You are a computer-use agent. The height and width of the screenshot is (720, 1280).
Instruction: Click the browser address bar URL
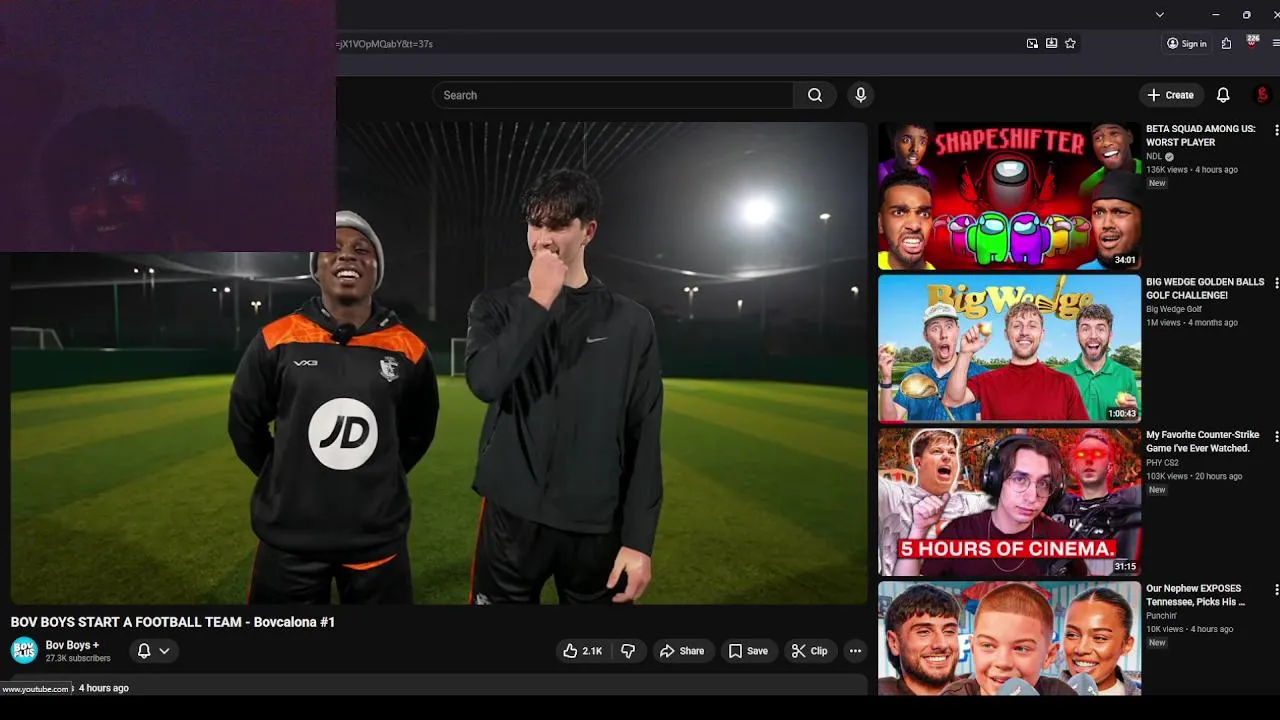click(x=386, y=44)
